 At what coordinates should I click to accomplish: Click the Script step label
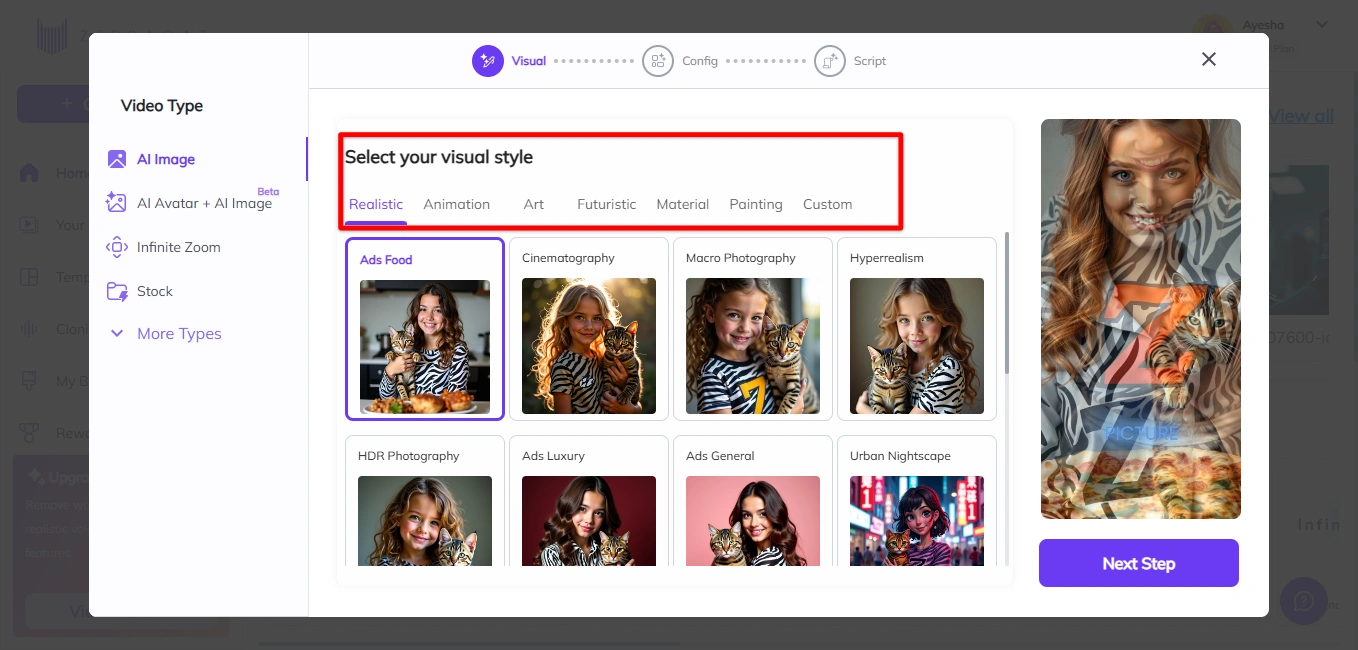870,61
